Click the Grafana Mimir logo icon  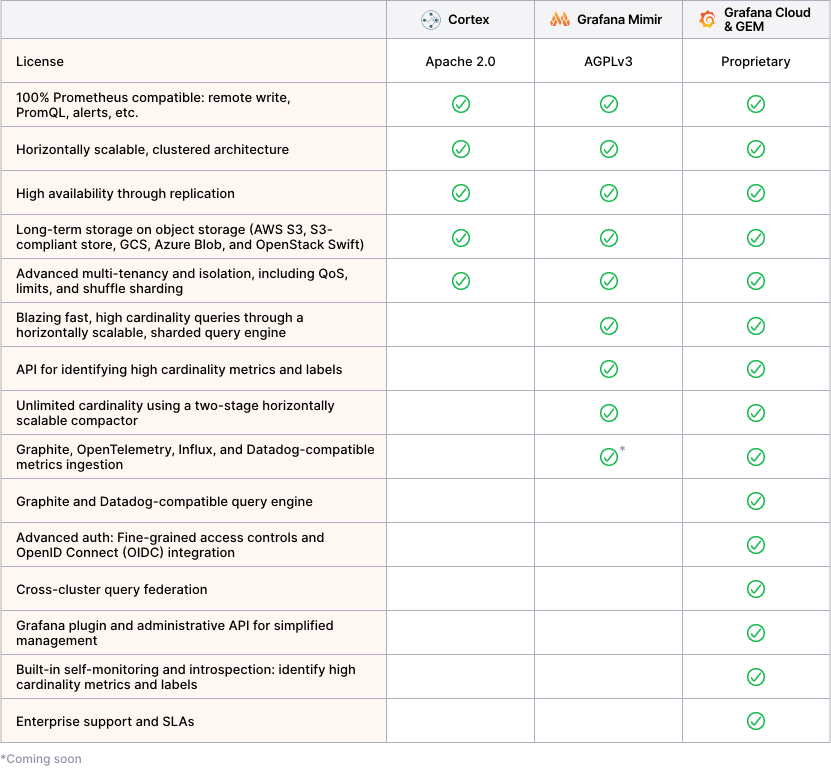(x=560, y=20)
